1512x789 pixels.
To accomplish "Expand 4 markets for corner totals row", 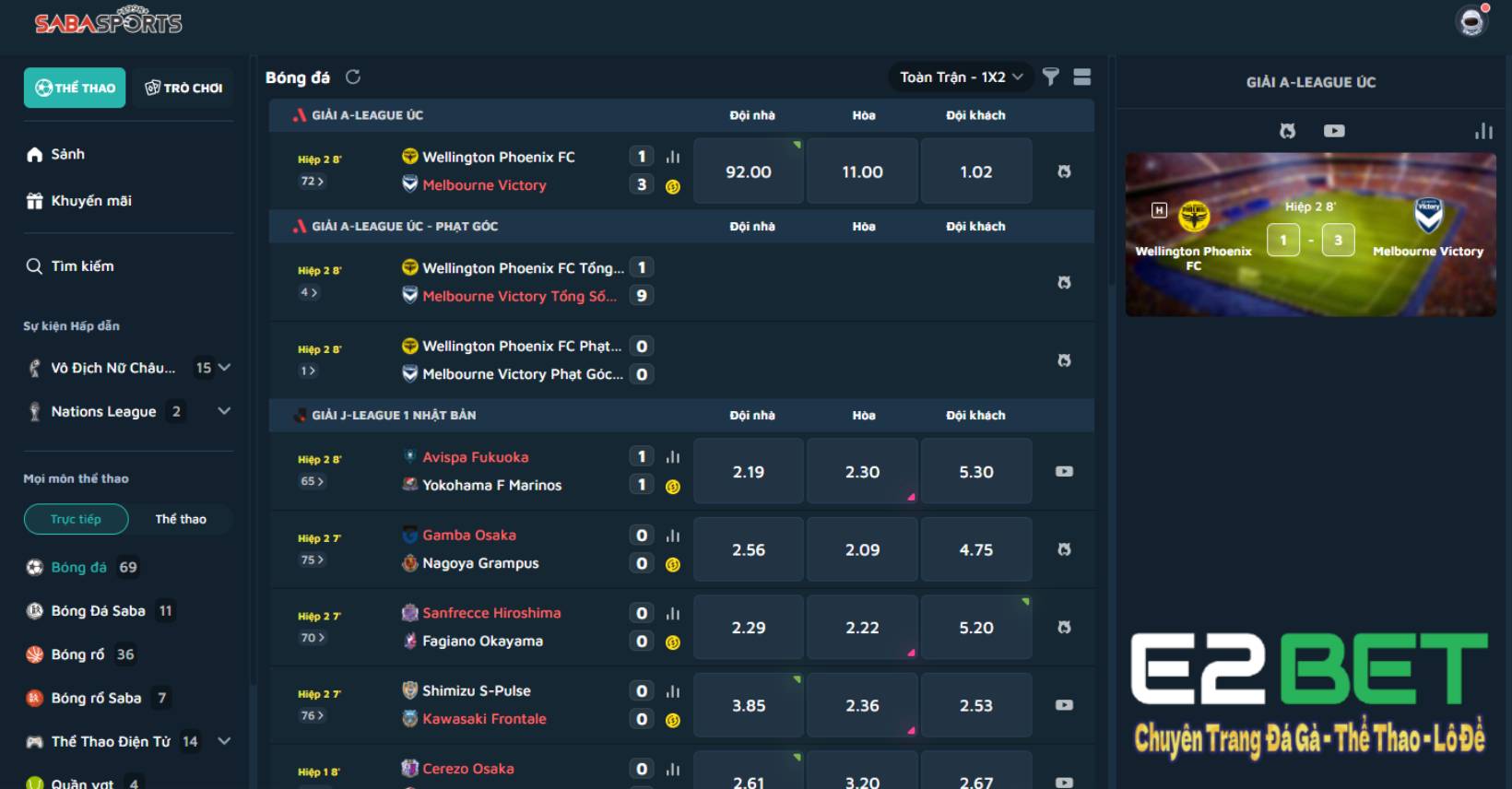I will pyautogui.click(x=309, y=293).
